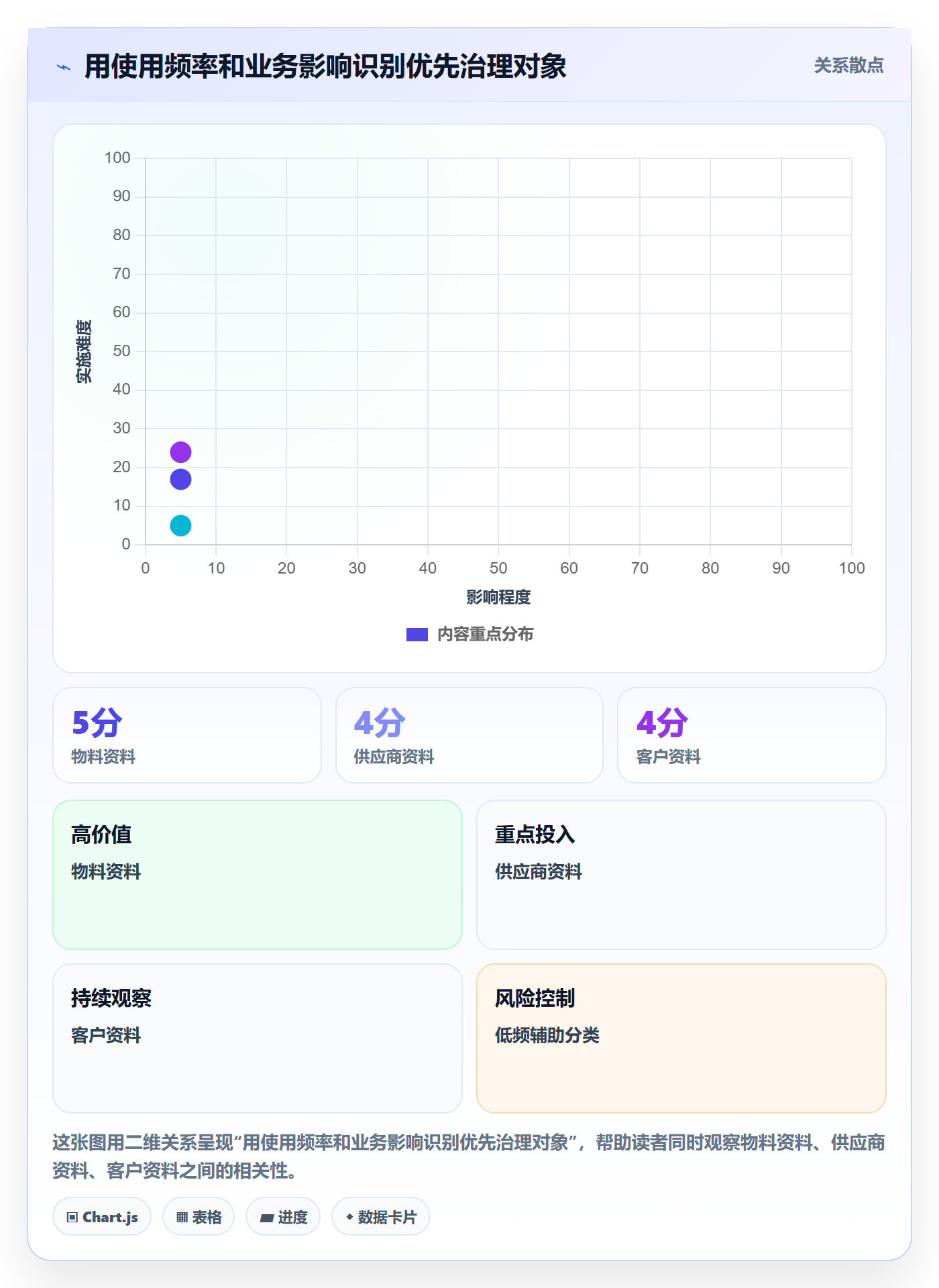Open the 风险控制 quadrant card
Image resolution: width=939 pixels, height=1288 pixels.
point(681,1038)
